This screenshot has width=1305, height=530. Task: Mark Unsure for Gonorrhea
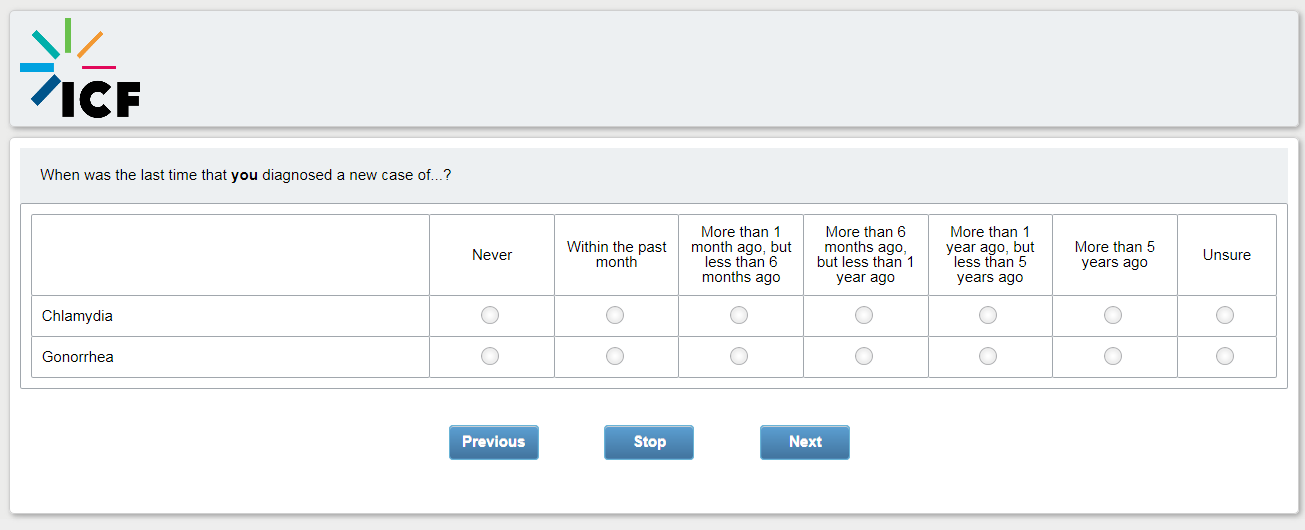pyautogui.click(x=1225, y=356)
